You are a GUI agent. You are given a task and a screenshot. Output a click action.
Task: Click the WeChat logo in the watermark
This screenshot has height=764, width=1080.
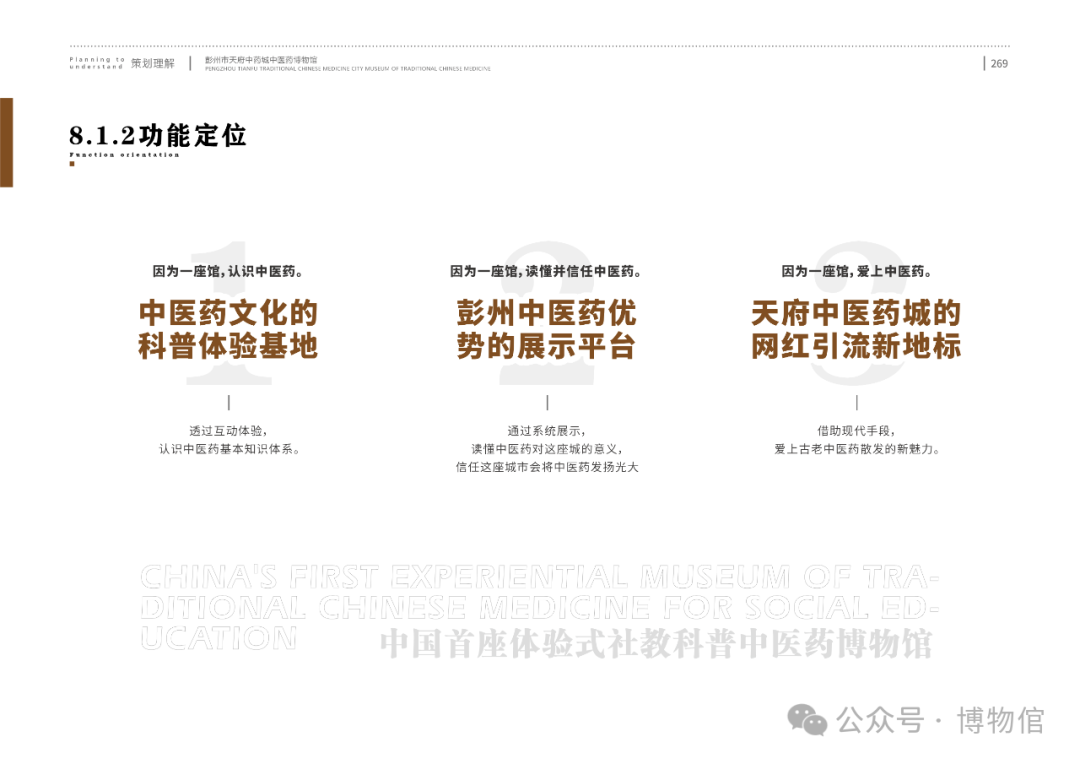point(807,720)
